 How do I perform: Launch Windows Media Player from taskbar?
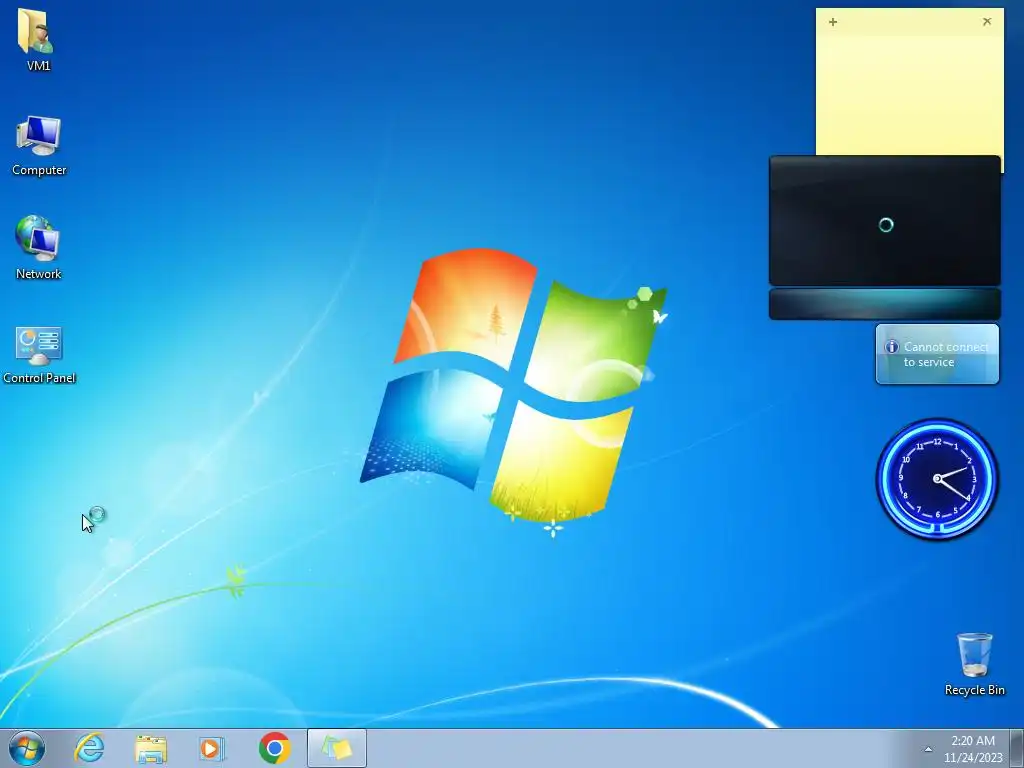click(212, 748)
